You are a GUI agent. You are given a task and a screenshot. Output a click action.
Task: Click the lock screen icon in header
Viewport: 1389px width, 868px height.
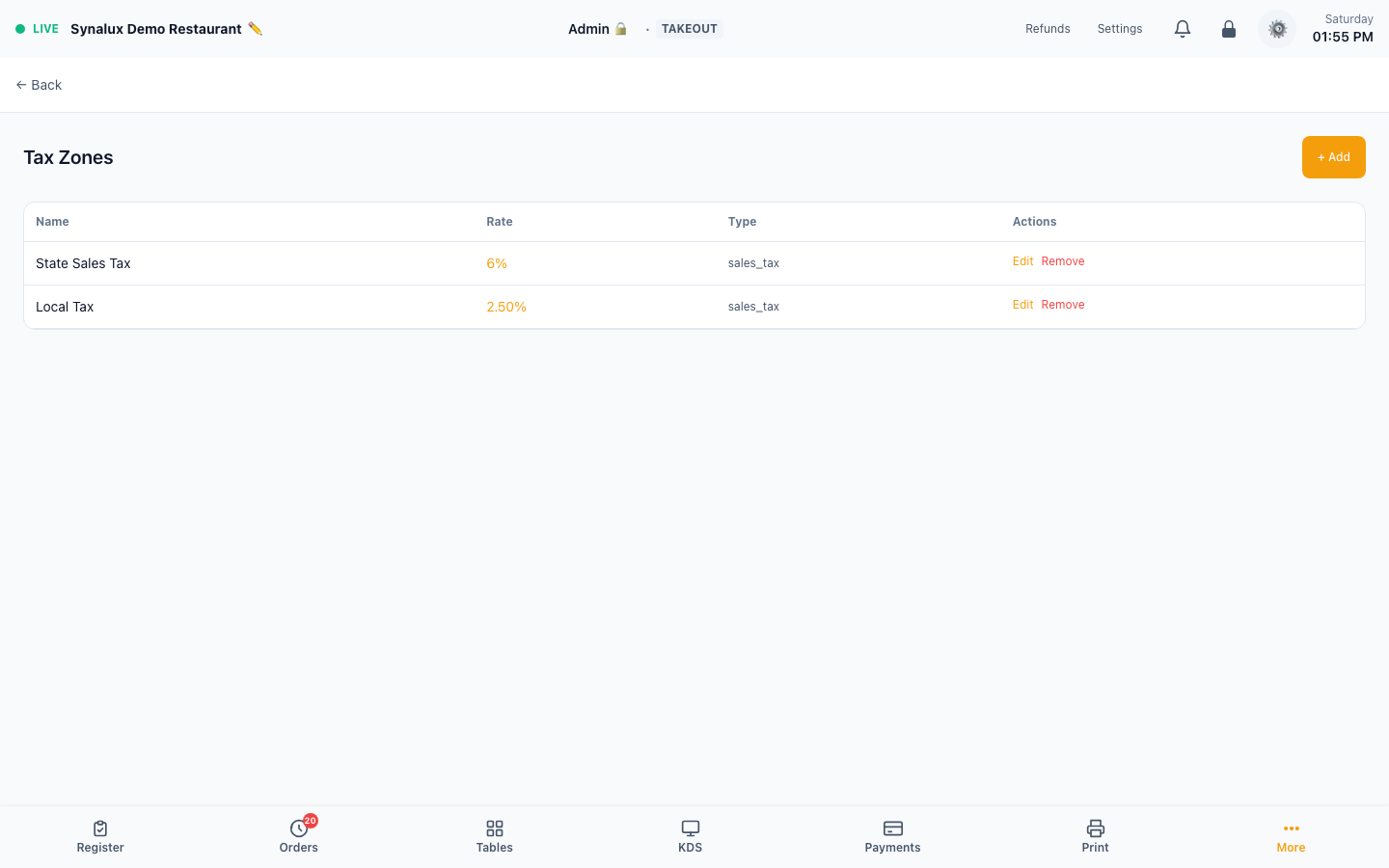pyautogui.click(x=1229, y=29)
